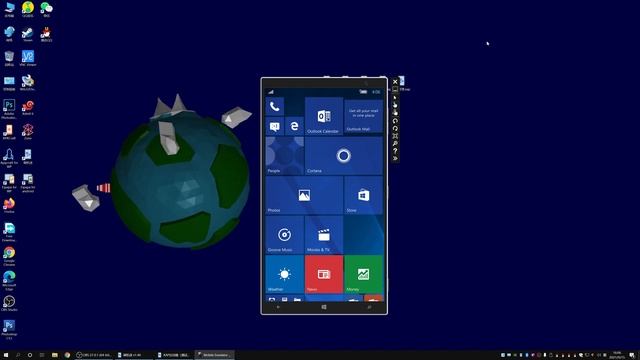Select the Microsoft Edge desktop icon
This screenshot has width=640, height=360.
point(9,281)
